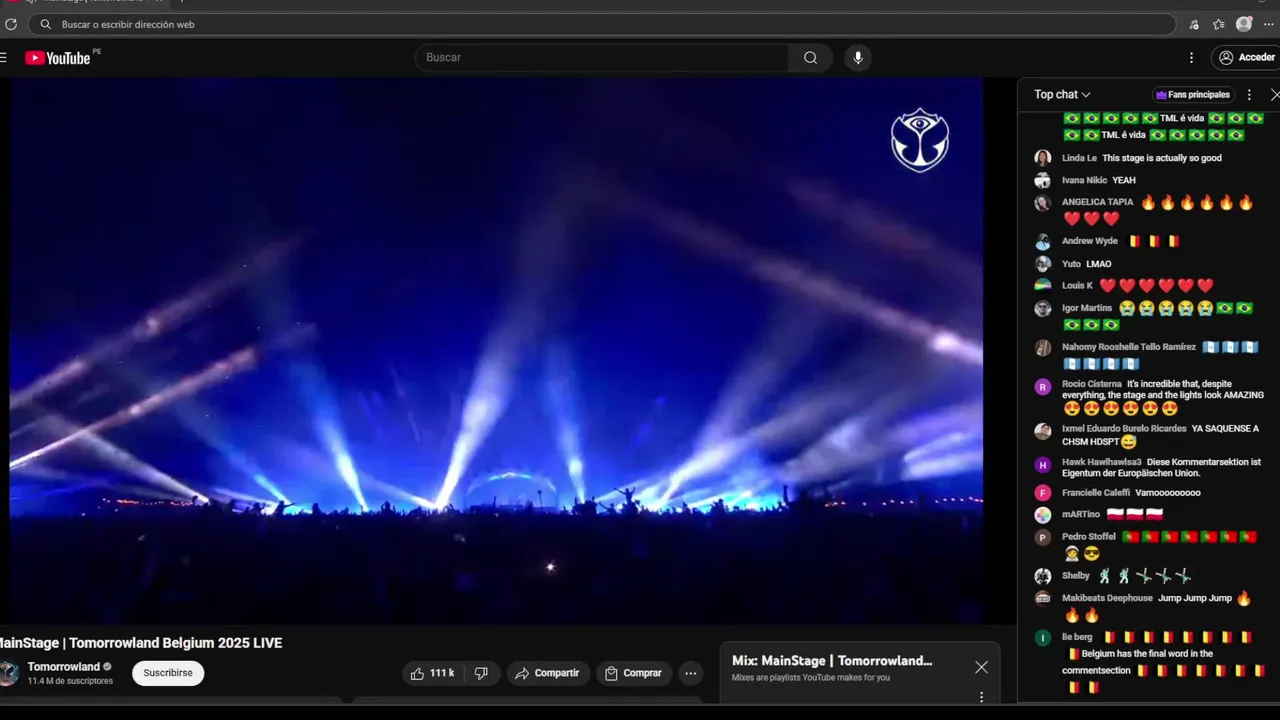1280x720 pixels.
Task: Dislike the video with the thumbs-down
Action: click(481, 673)
